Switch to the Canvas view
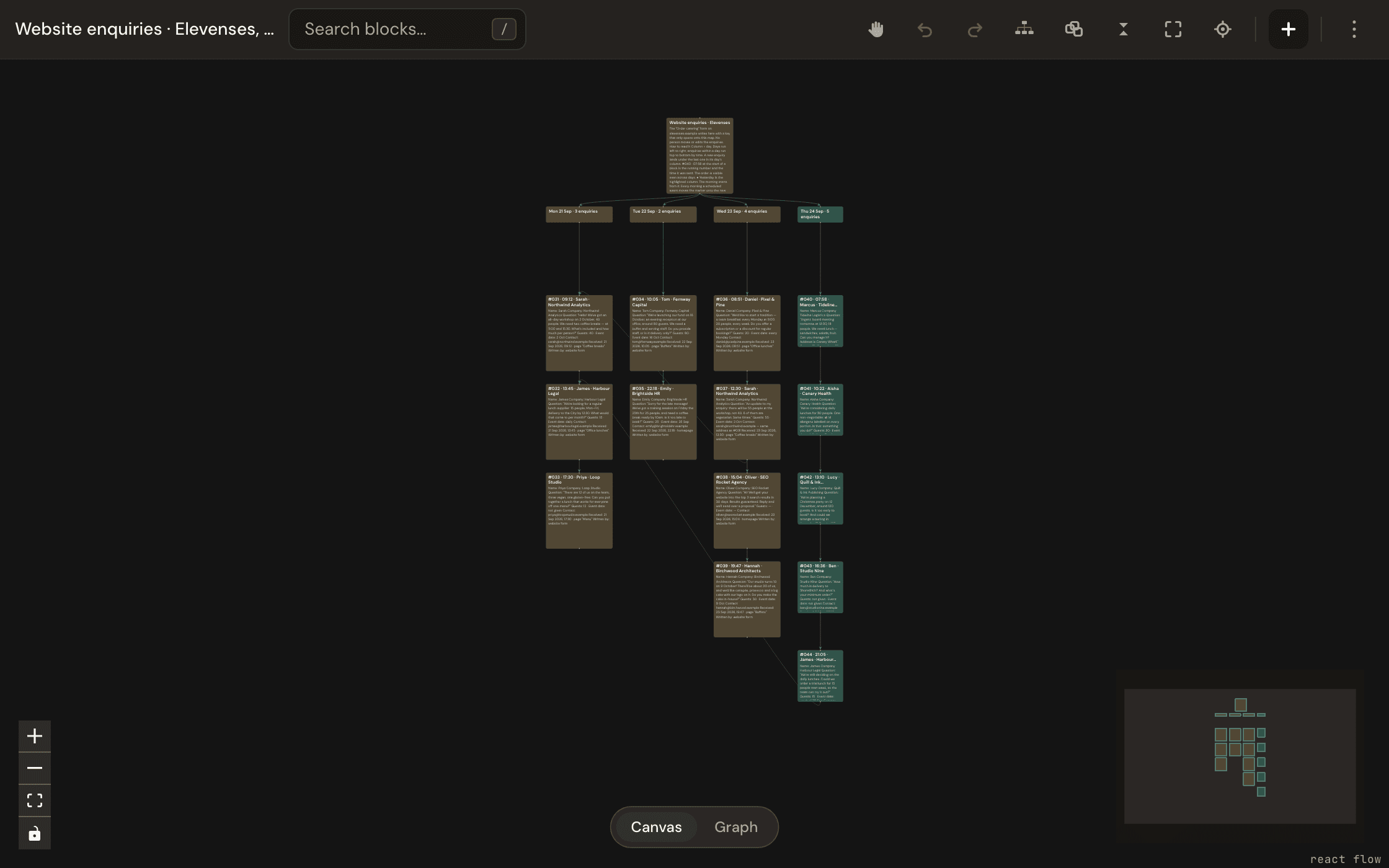Image resolution: width=1389 pixels, height=868 pixels. click(x=656, y=827)
